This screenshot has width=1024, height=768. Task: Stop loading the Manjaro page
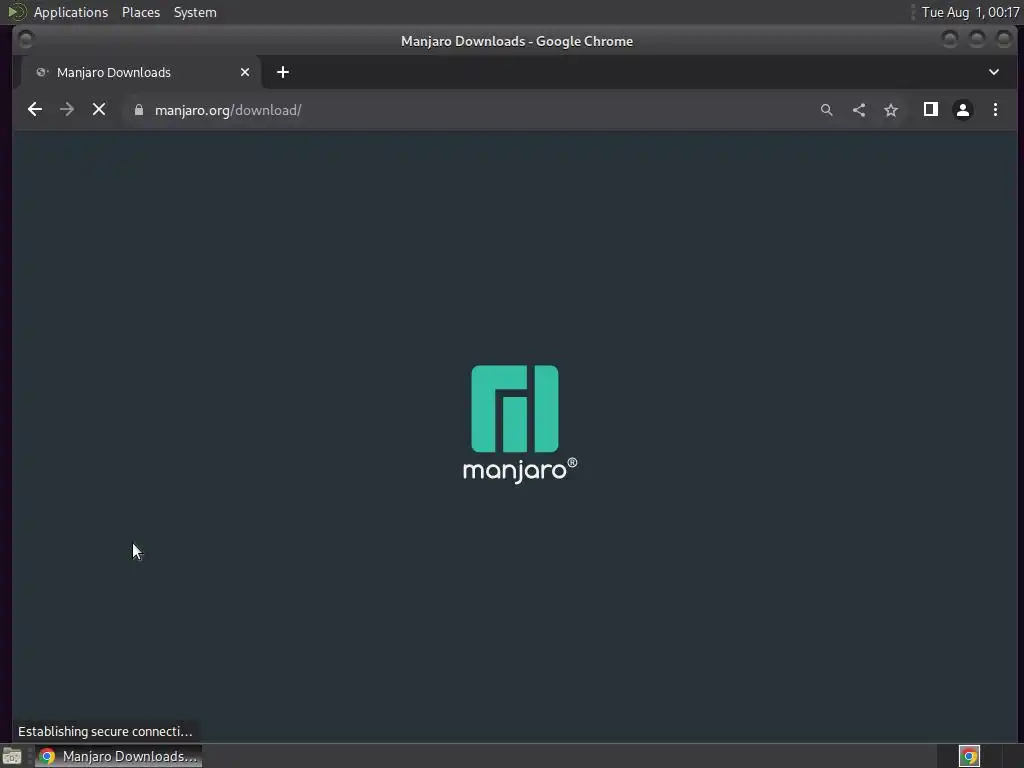point(99,110)
